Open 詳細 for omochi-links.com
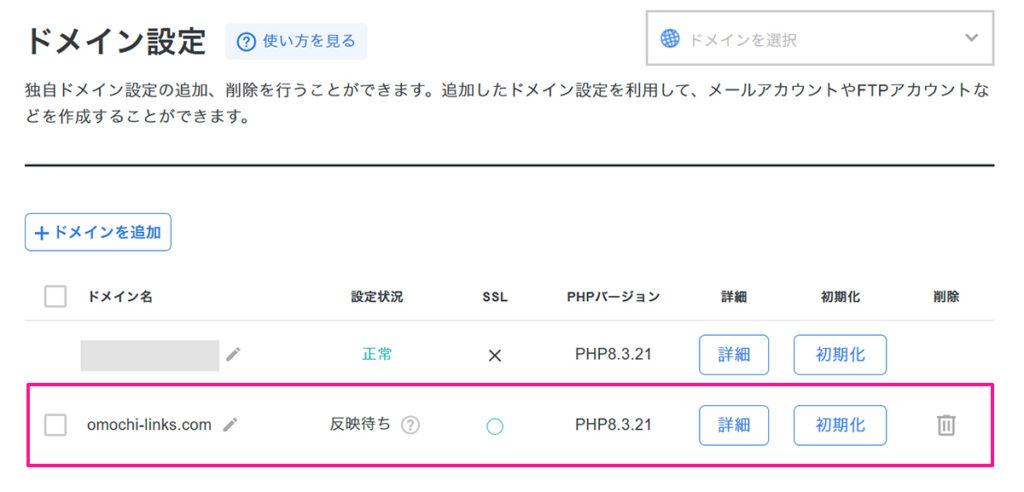Image resolution: width=1024 pixels, height=492 pixels. 733,425
